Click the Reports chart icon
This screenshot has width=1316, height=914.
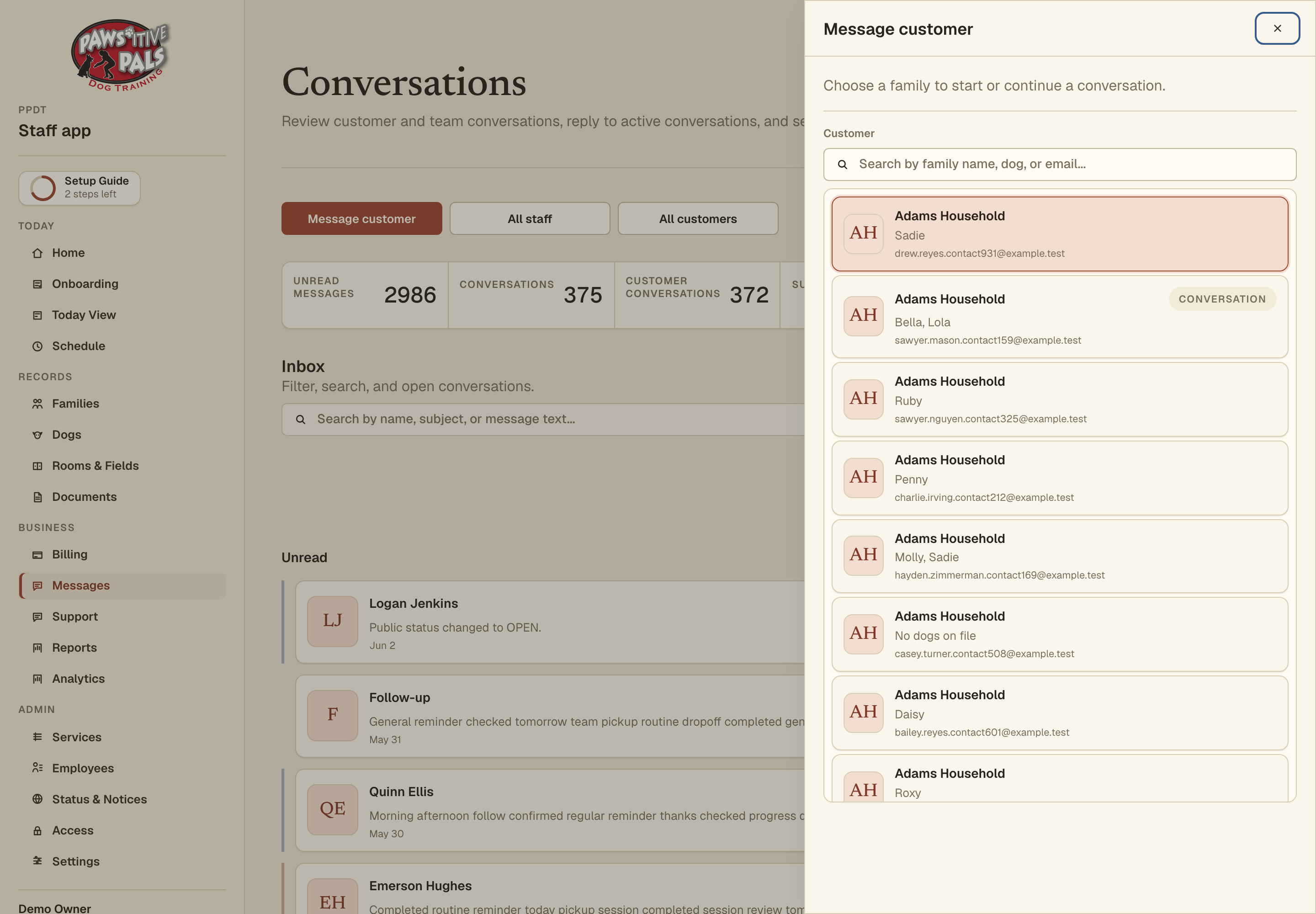pos(37,648)
